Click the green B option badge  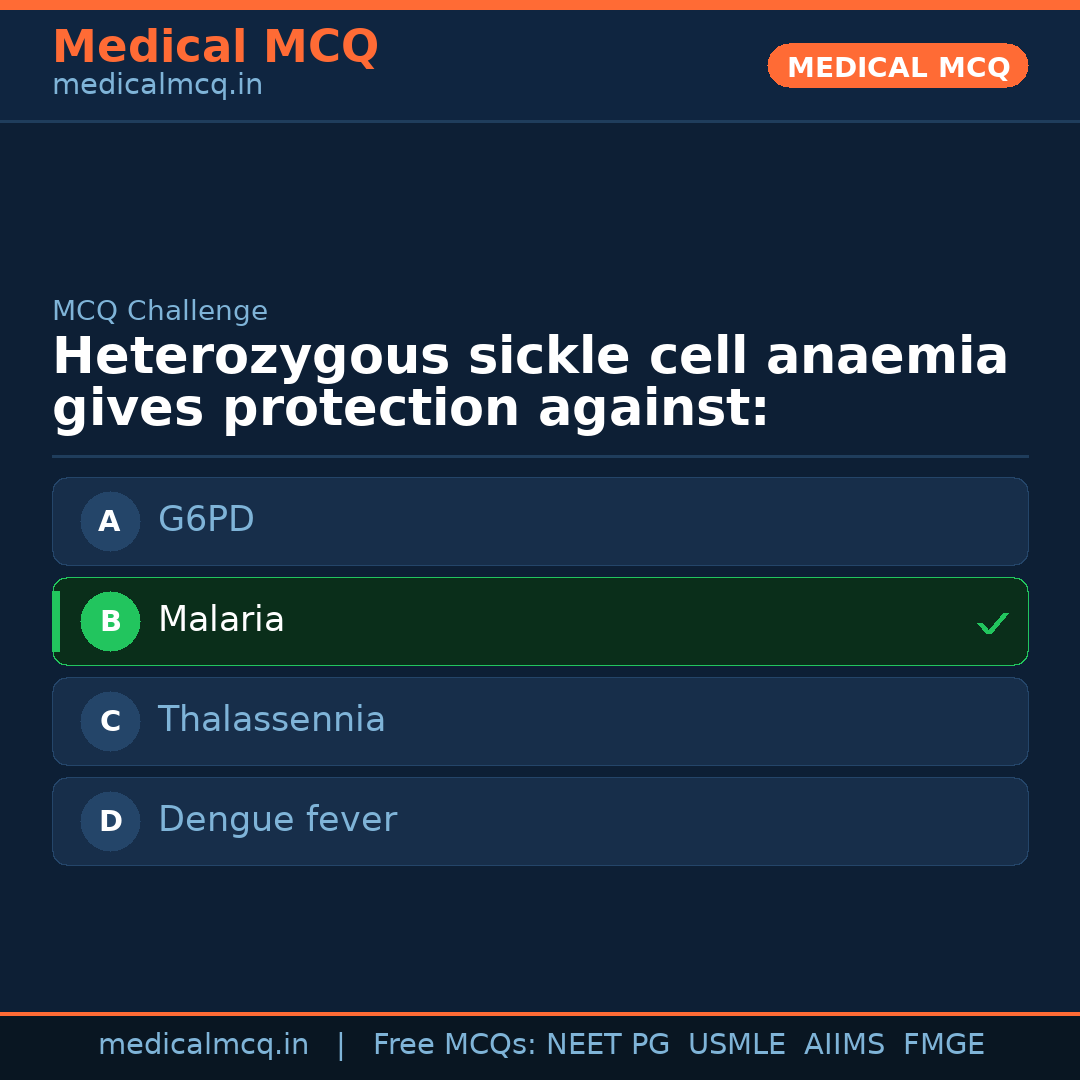(110, 621)
